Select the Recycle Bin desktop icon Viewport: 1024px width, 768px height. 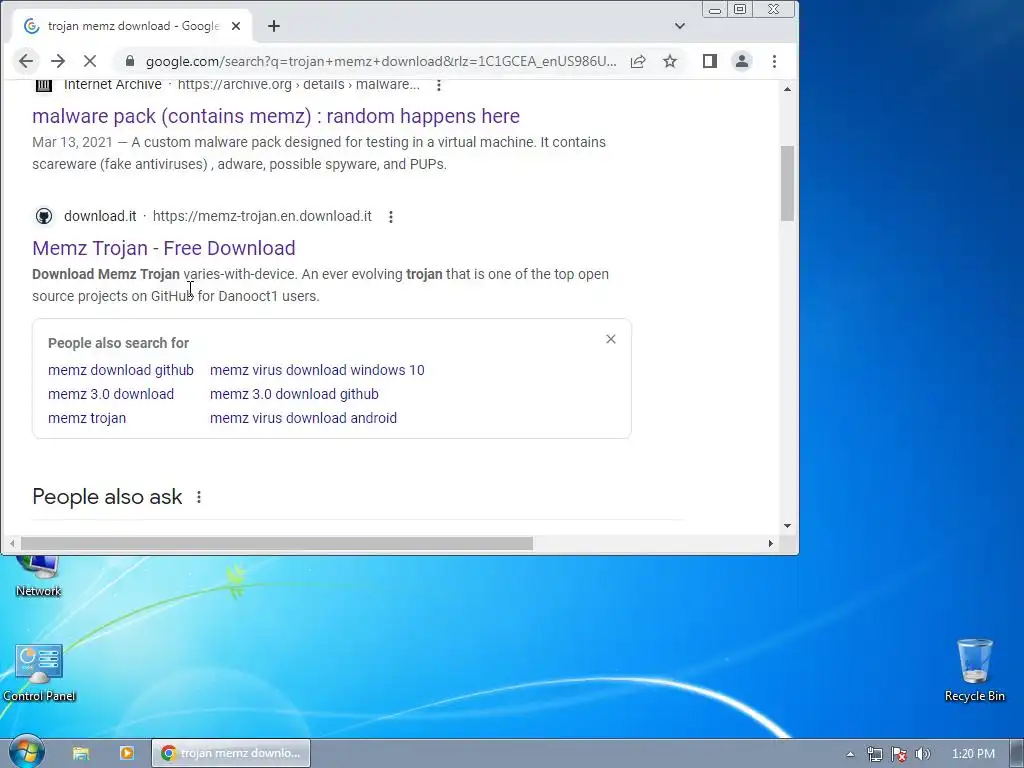tap(974, 669)
